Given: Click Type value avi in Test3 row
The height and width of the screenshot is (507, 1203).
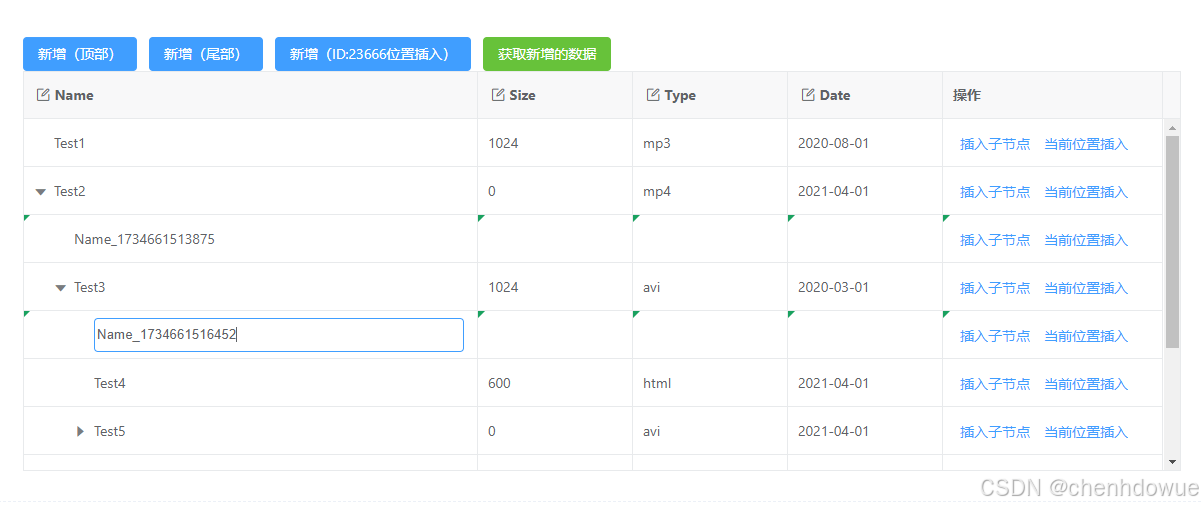Looking at the screenshot, I should 652,288.
